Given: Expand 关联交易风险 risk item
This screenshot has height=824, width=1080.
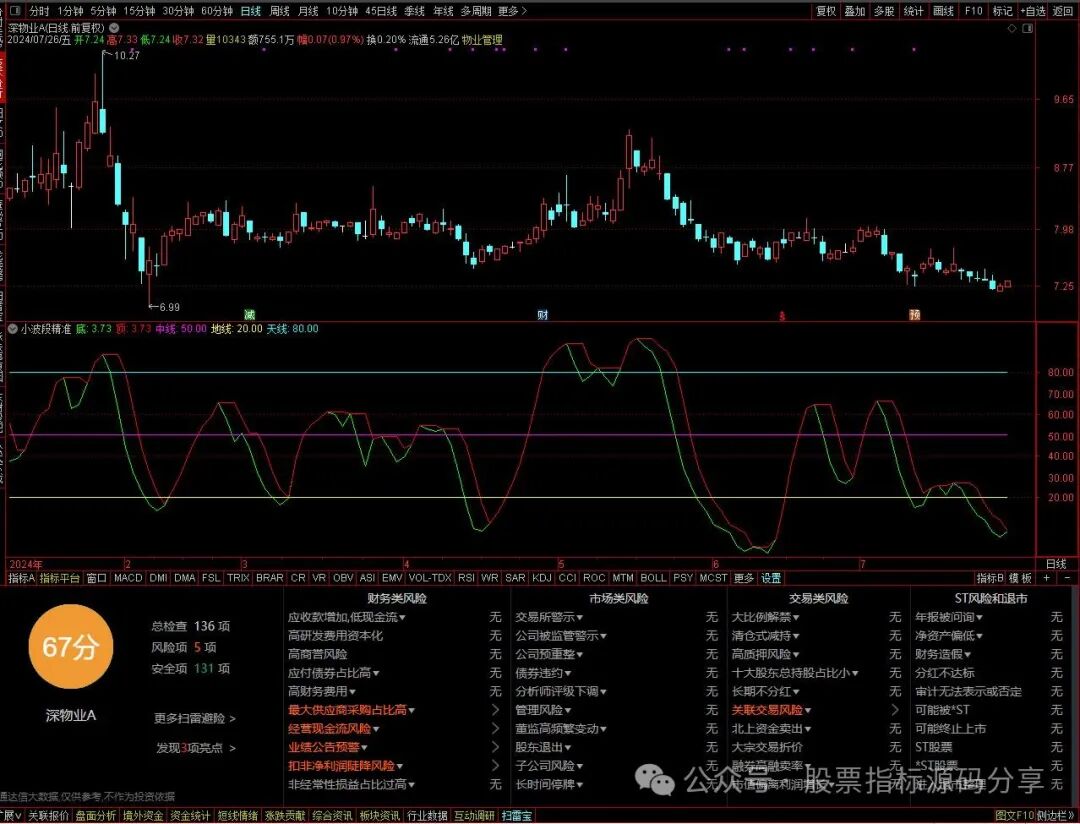Looking at the screenshot, I should click(771, 710).
